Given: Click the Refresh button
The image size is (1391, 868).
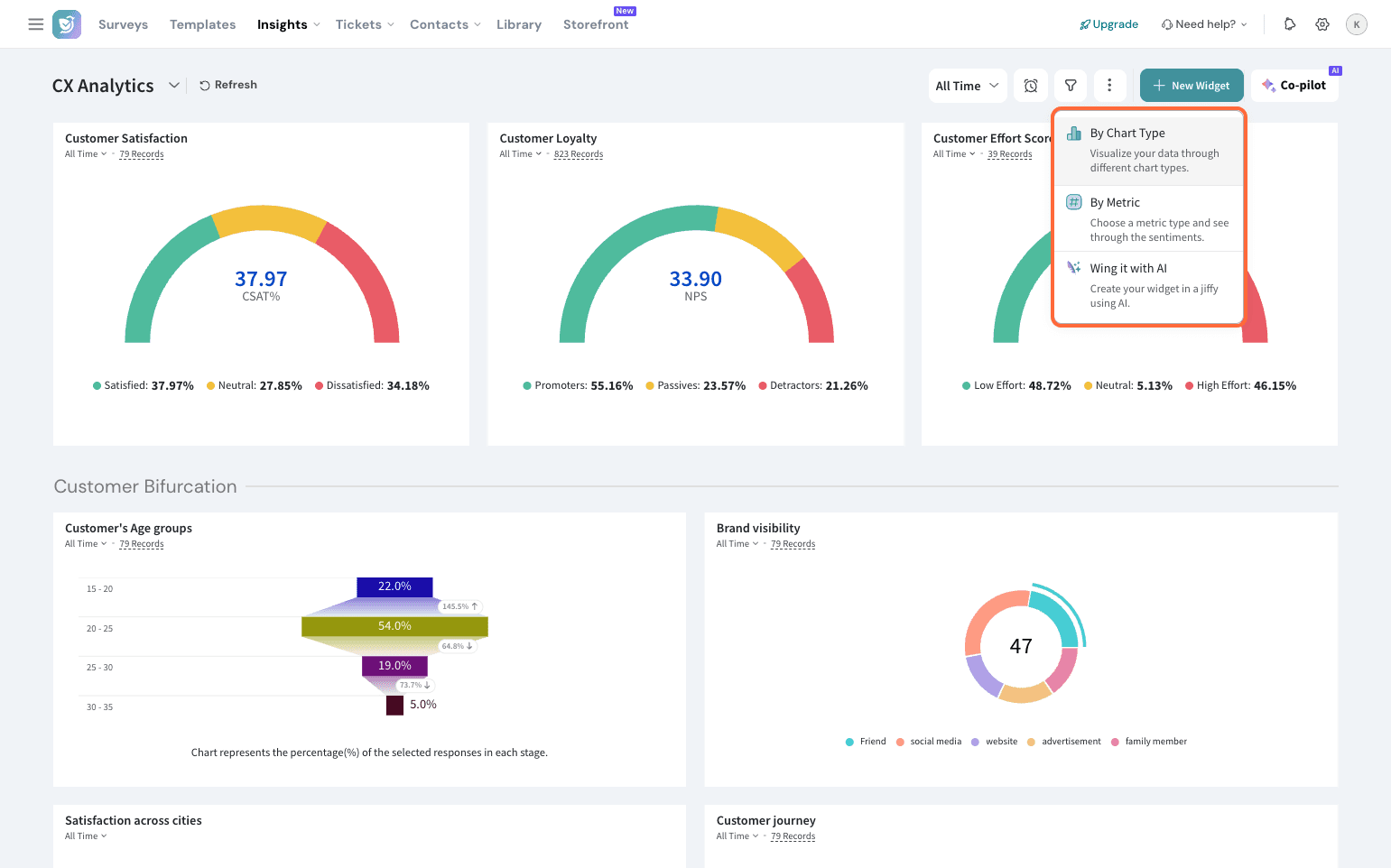Looking at the screenshot, I should click(228, 85).
